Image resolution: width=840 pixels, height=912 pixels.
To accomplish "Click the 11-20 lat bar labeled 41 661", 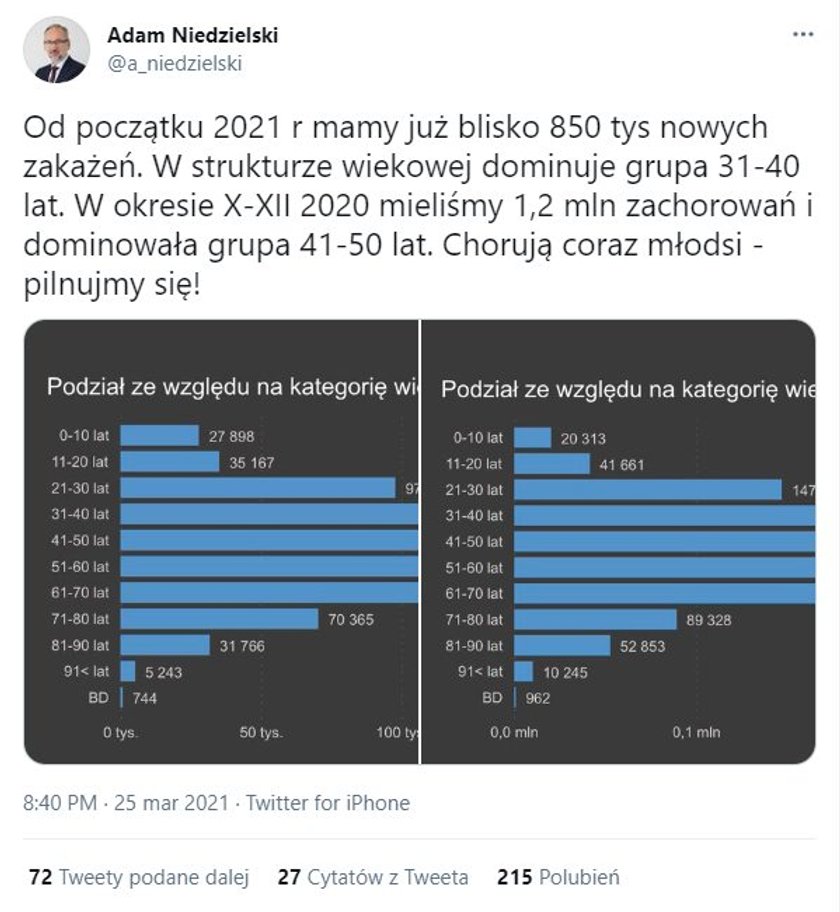I will tap(552, 464).
